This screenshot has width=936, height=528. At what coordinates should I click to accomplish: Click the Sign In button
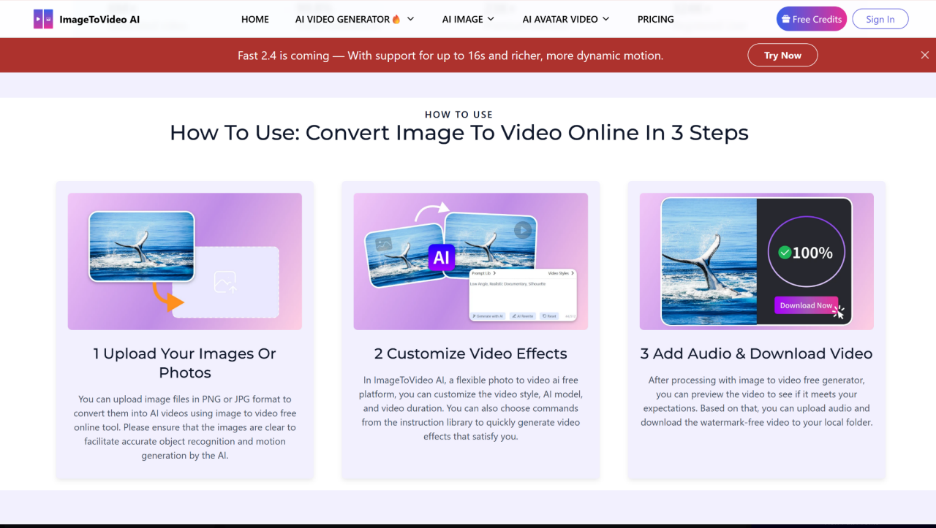pos(880,19)
